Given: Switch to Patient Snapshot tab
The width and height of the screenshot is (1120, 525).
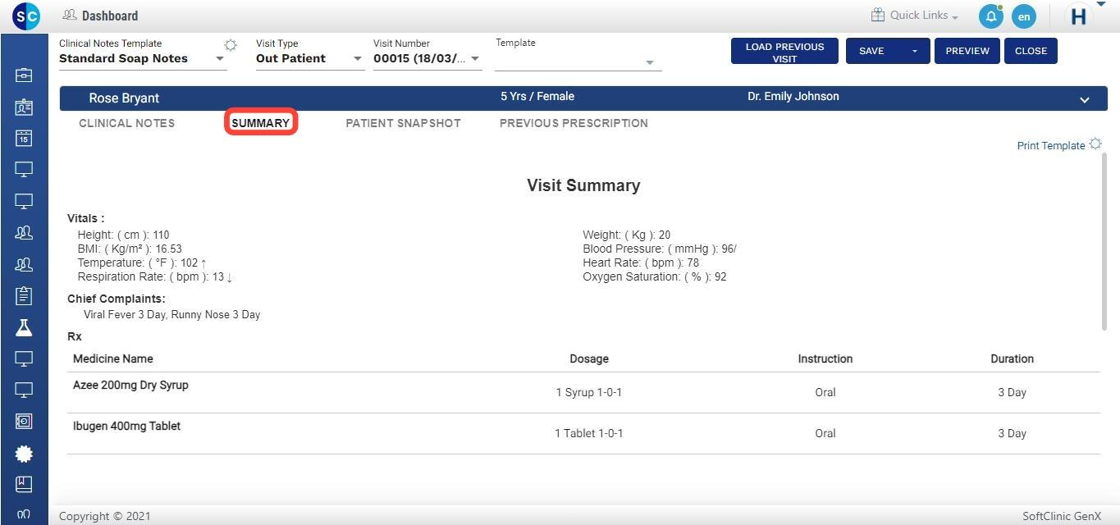Looking at the screenshot, I should (404, 123).
